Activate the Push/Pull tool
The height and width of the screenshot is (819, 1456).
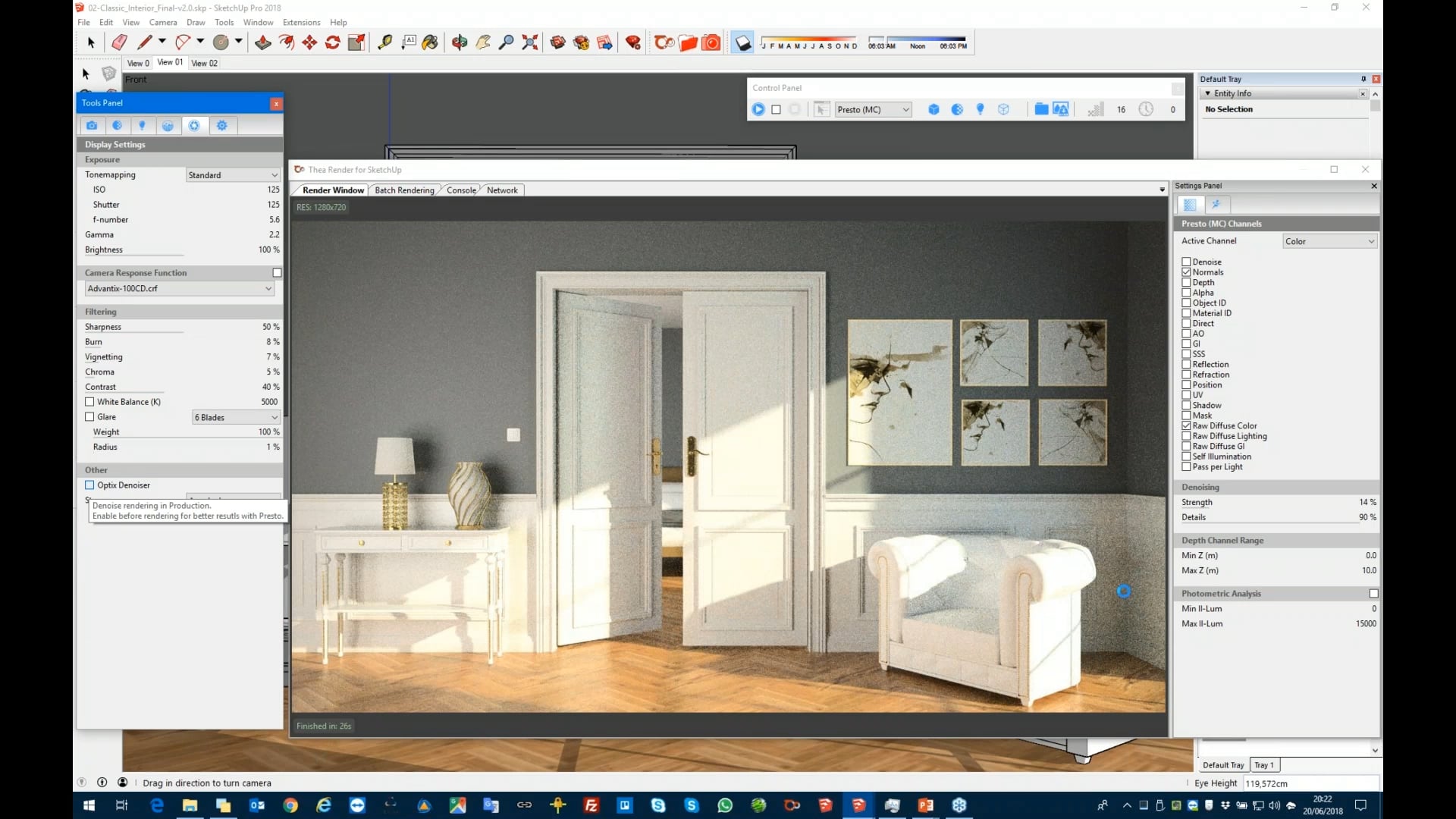coord(262,42)
